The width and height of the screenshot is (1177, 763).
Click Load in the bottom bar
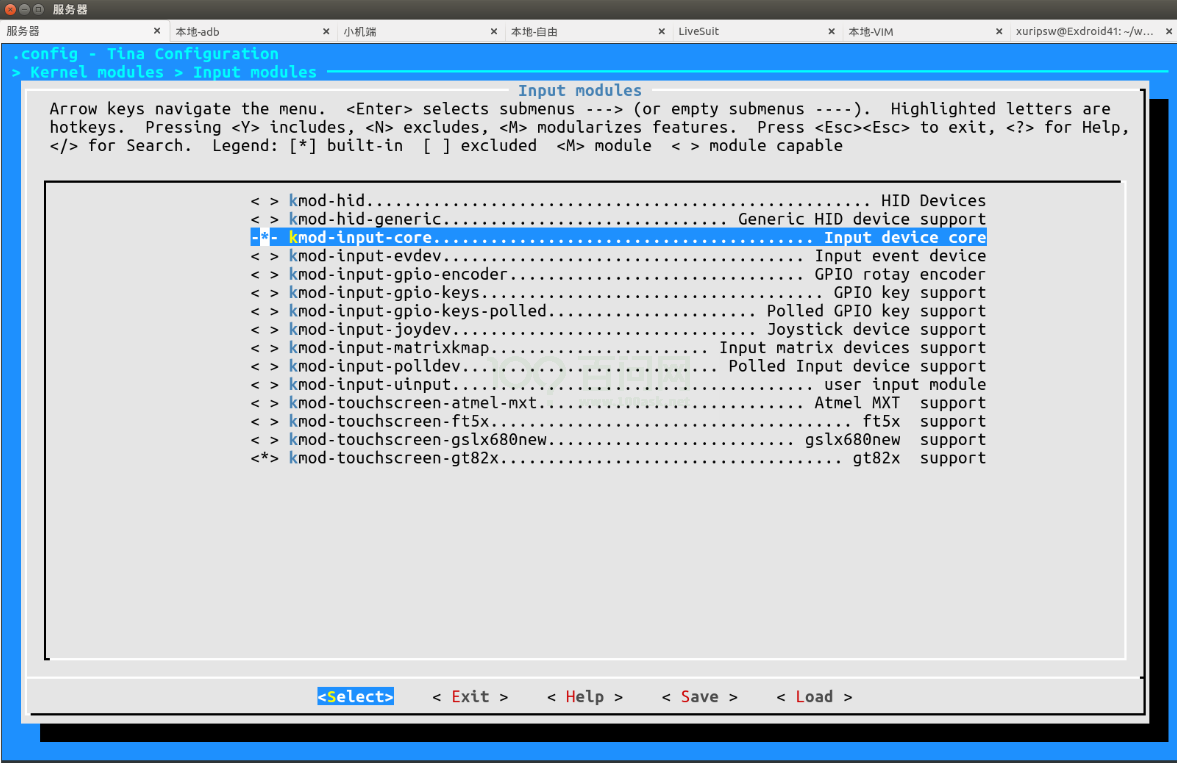[x=814, y=697]
